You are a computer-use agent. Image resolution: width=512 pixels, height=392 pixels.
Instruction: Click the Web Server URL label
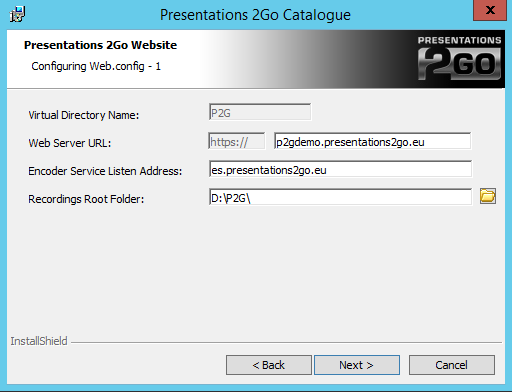click(x=70, y=143)
